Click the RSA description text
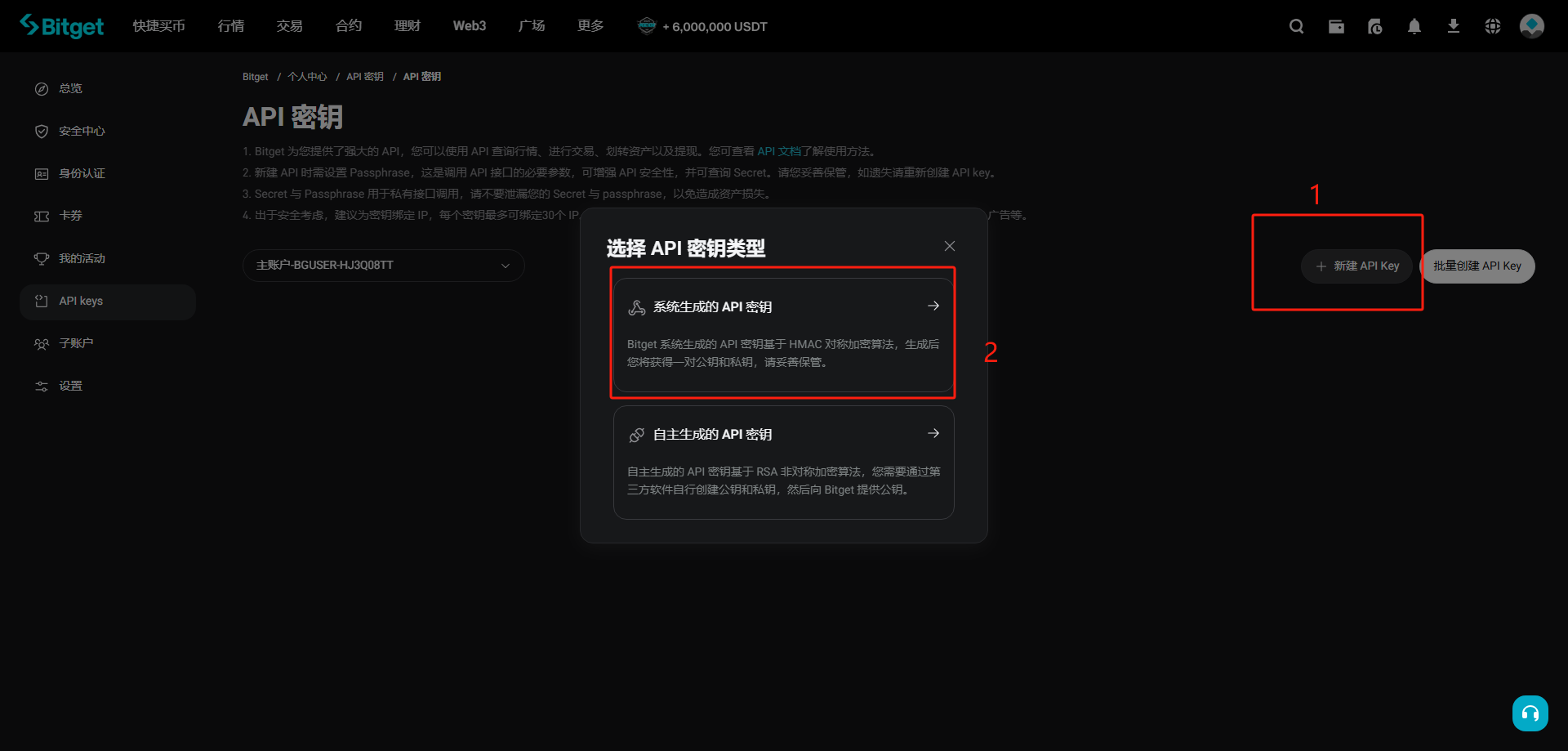 coord(784,481)
